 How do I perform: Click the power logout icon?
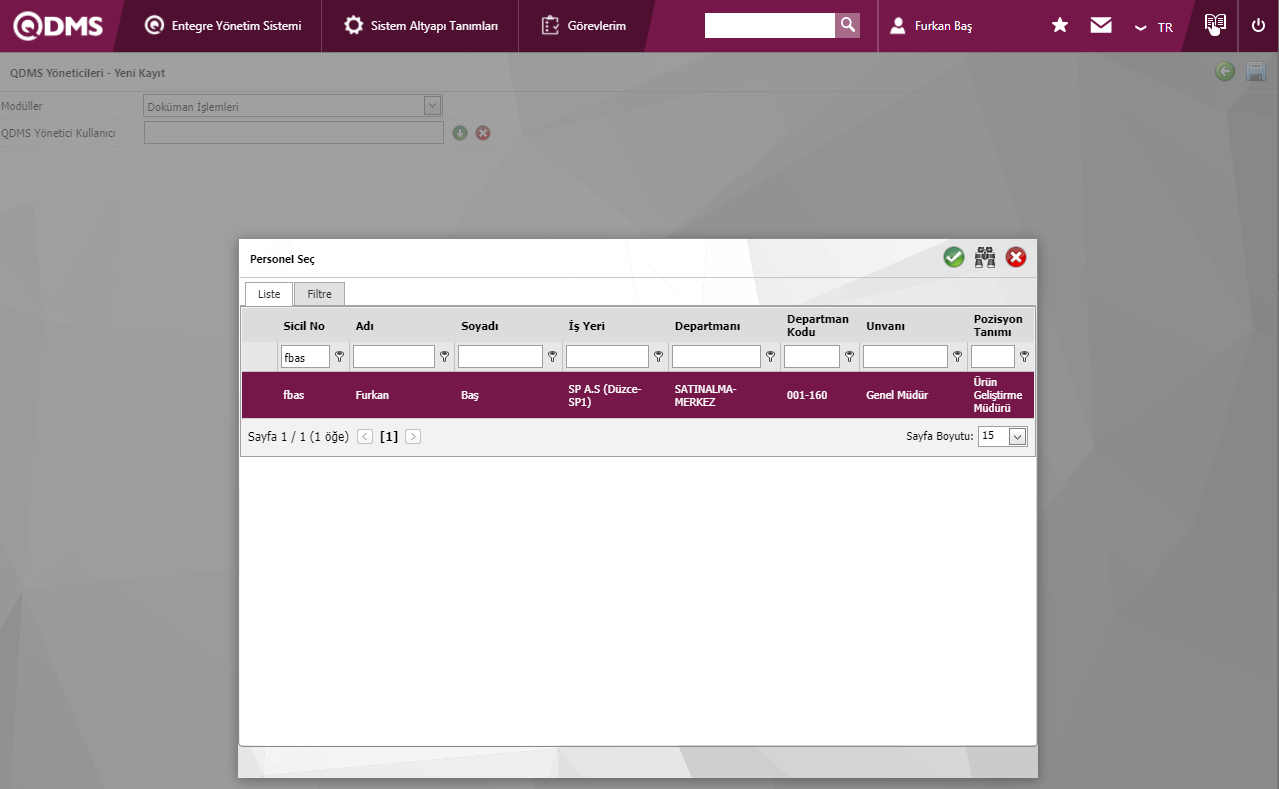(1258, 26)
